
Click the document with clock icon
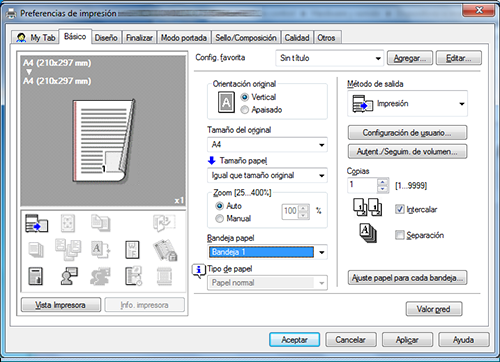[133, 276]
